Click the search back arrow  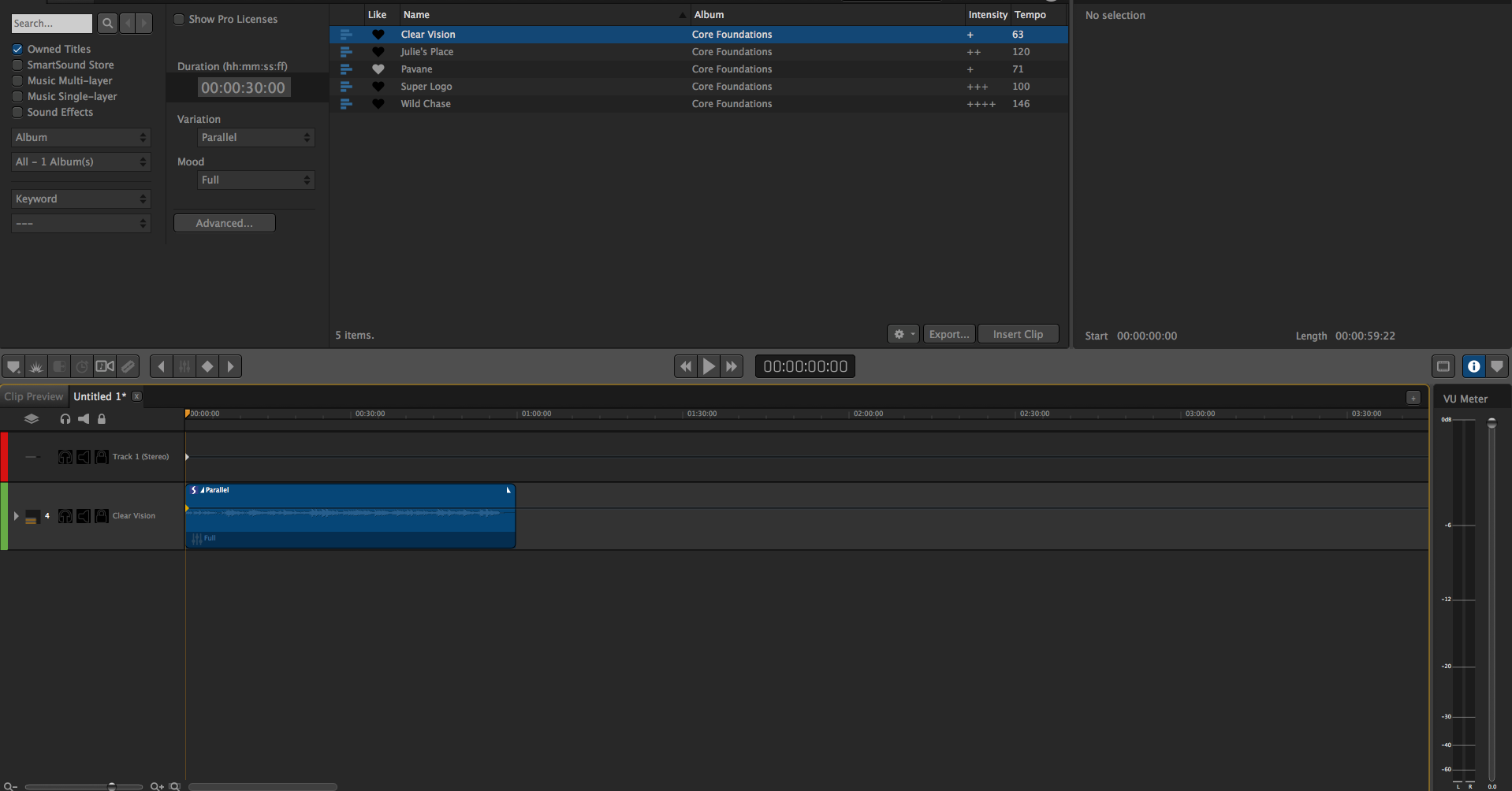128,24
